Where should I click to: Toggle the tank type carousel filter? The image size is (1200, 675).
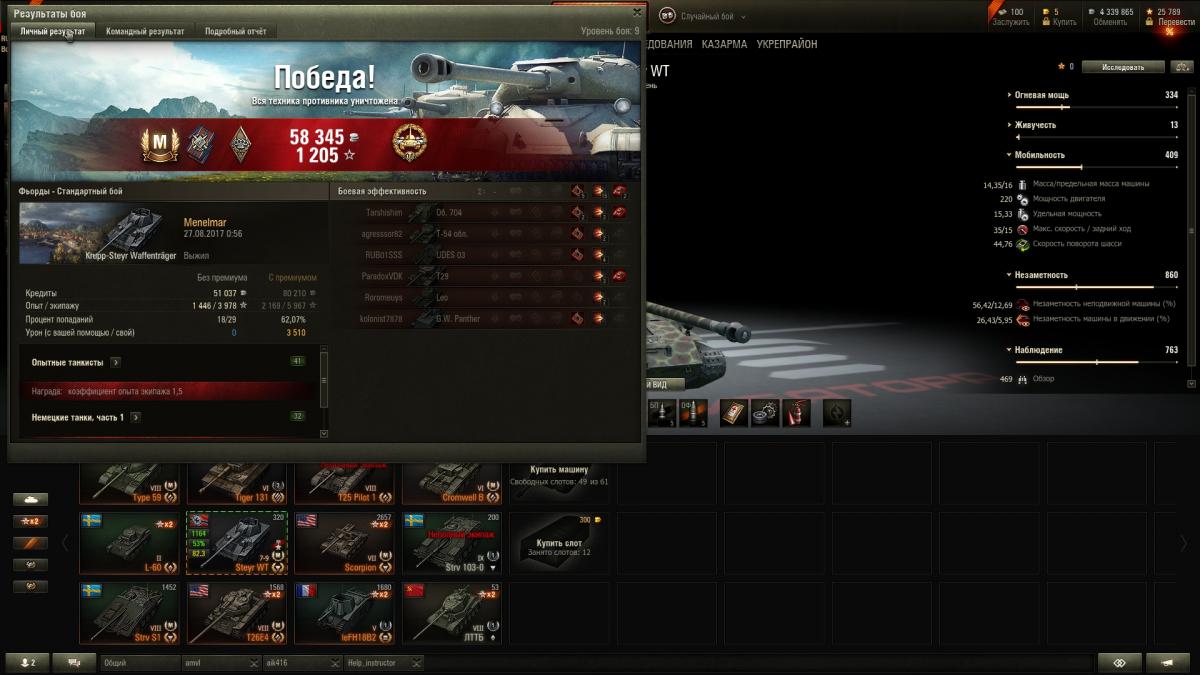30,499
